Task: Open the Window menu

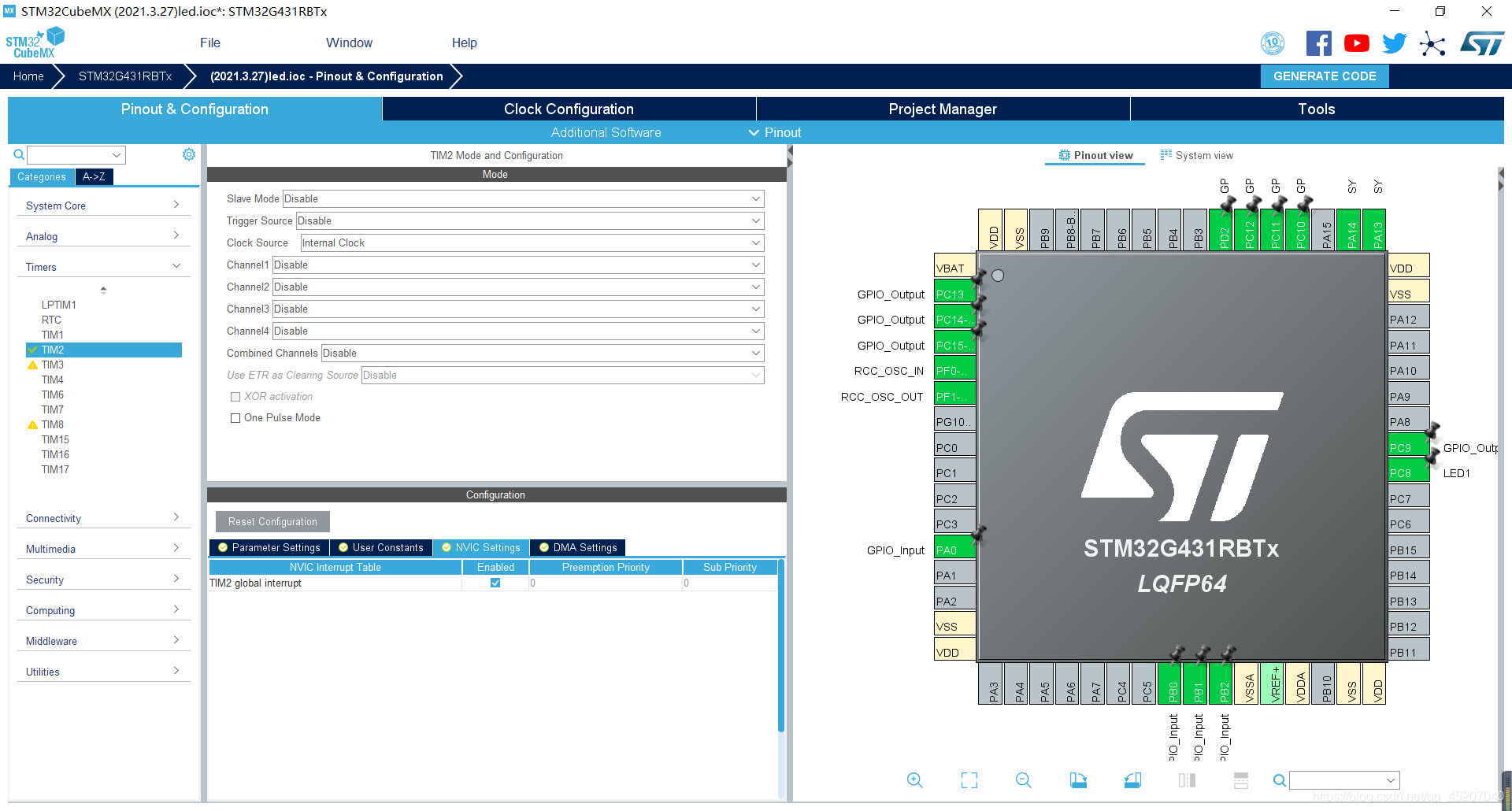Action: [x=349, y=43]
